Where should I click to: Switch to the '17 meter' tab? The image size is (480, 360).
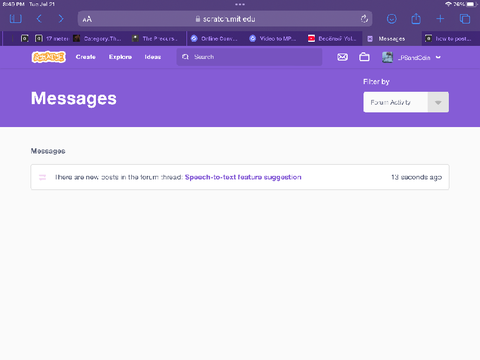pos(52,39)
